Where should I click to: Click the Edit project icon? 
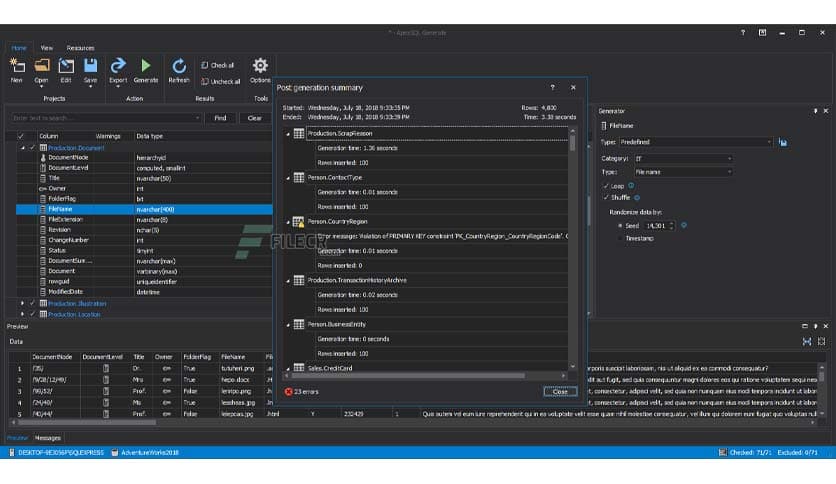(66, 67)
